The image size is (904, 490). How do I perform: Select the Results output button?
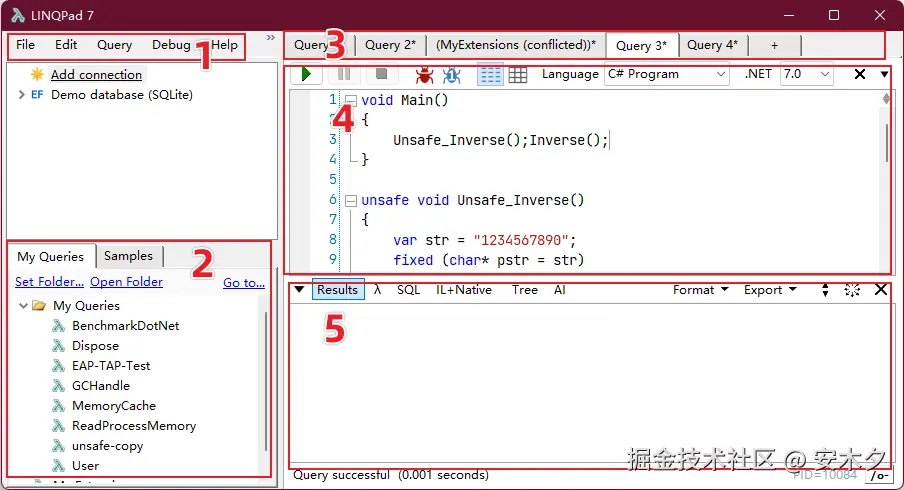point(338,290)
